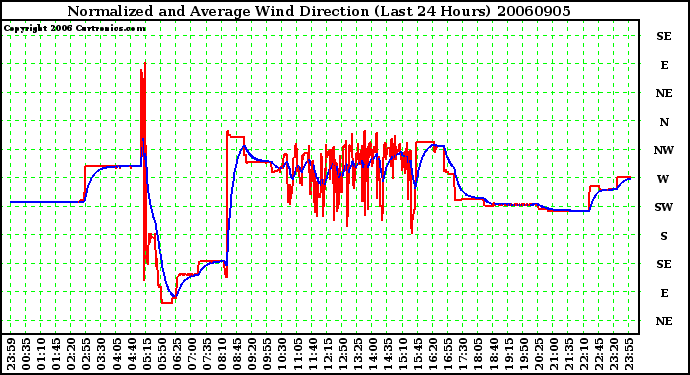Click the '04:05' time label
This screenshot has width=690, height=375.
(x=117, y=354)
